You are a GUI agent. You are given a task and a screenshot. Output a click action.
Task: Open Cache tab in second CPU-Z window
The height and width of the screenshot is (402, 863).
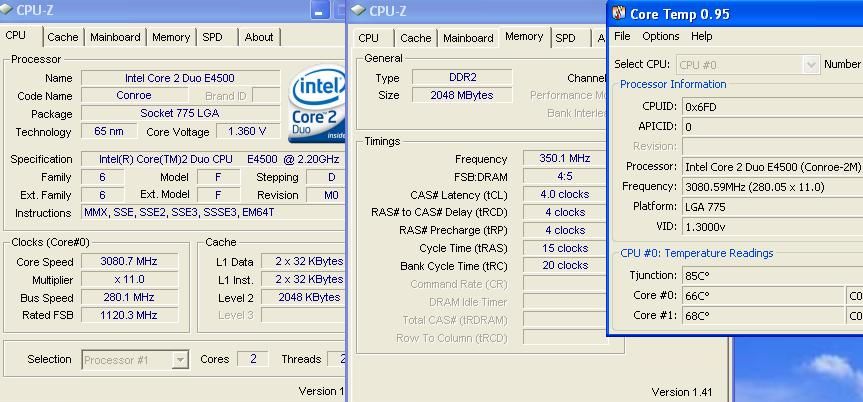coord(416,38)
